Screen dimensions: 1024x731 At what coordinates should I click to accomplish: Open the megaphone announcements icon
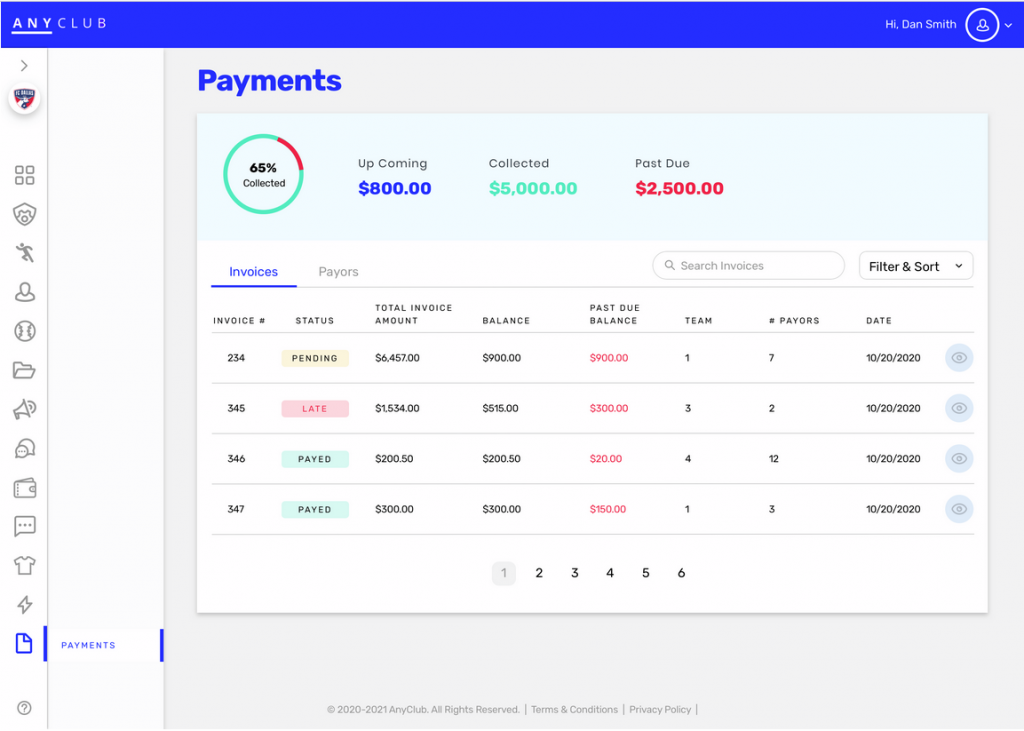[24, 409]
